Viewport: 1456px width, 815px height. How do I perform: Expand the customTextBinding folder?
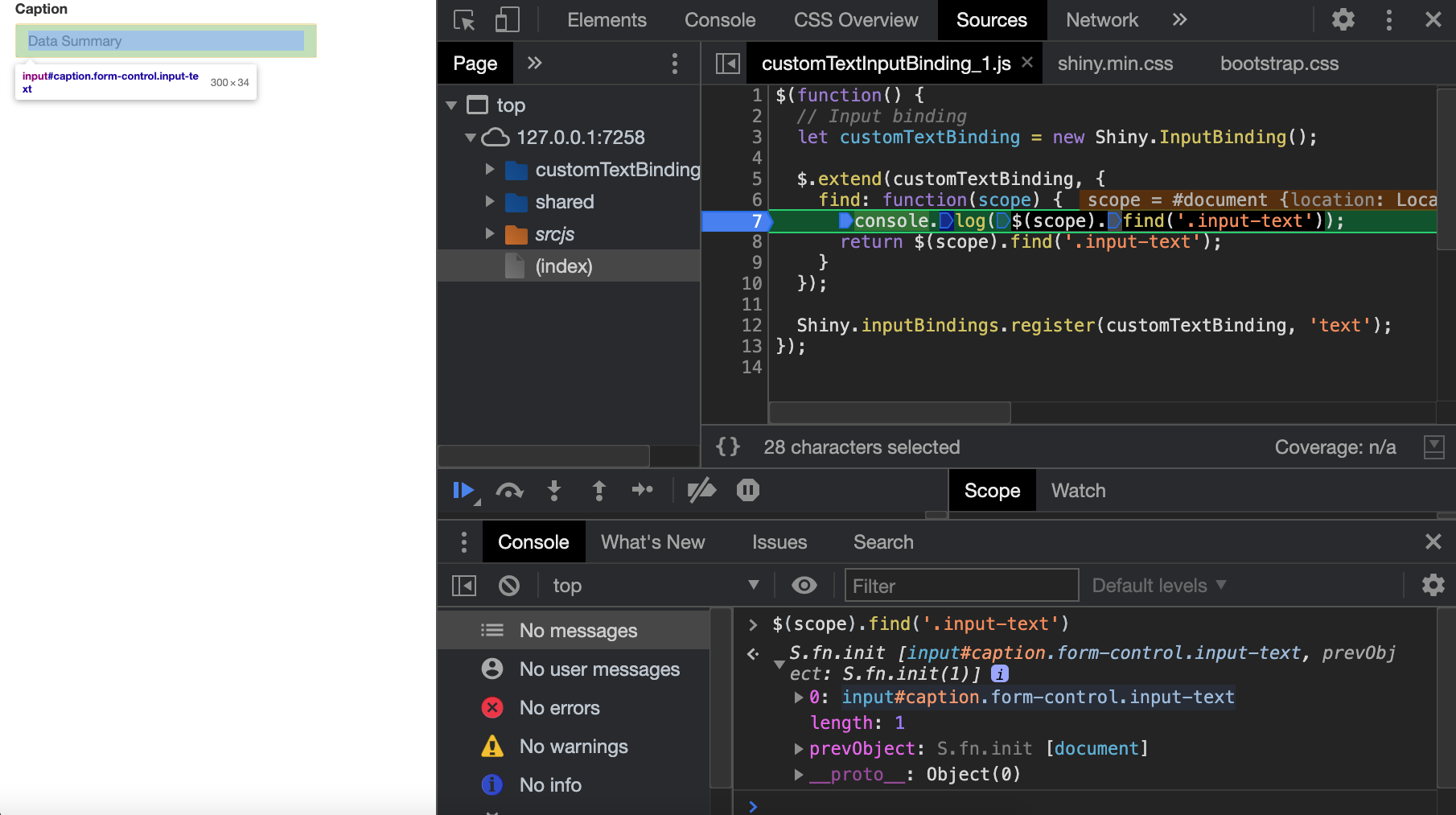point(490,170)
